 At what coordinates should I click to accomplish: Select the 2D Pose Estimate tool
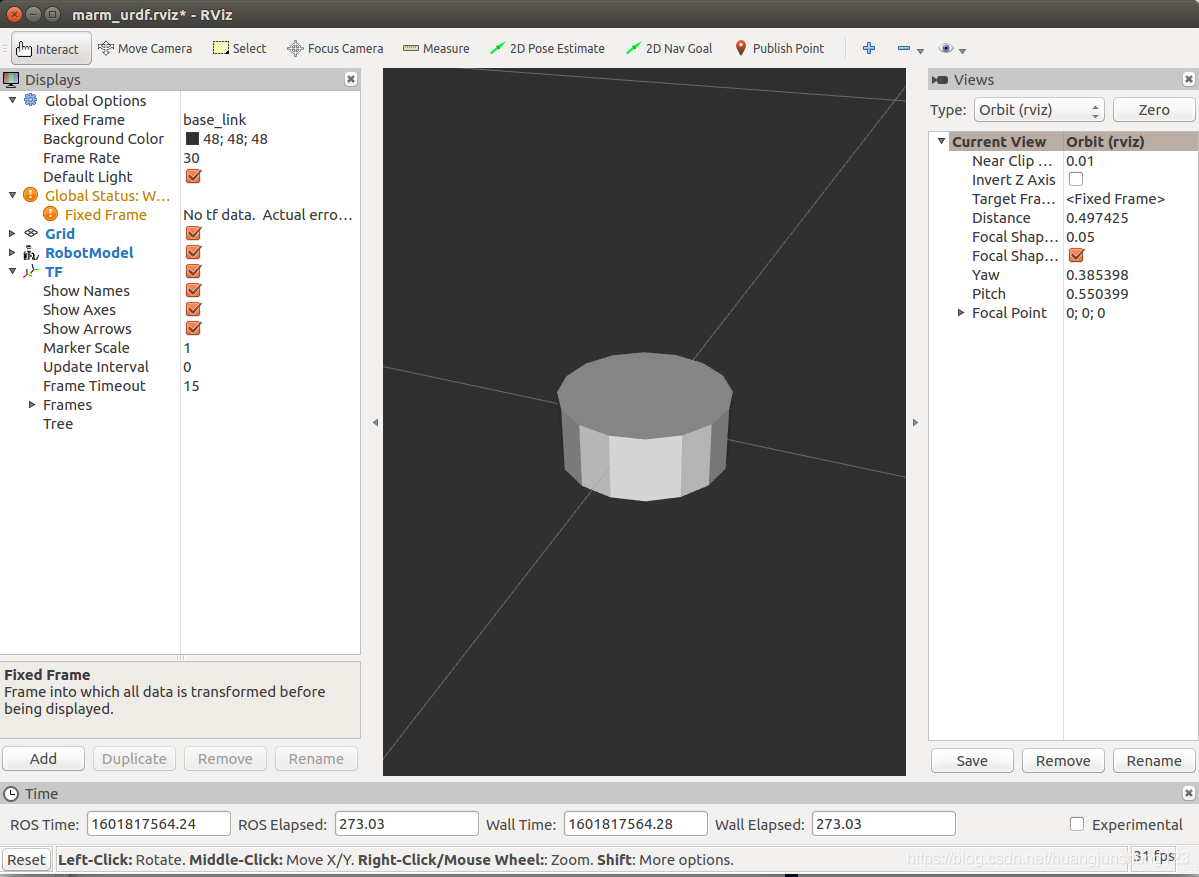(x=547, y=48)
